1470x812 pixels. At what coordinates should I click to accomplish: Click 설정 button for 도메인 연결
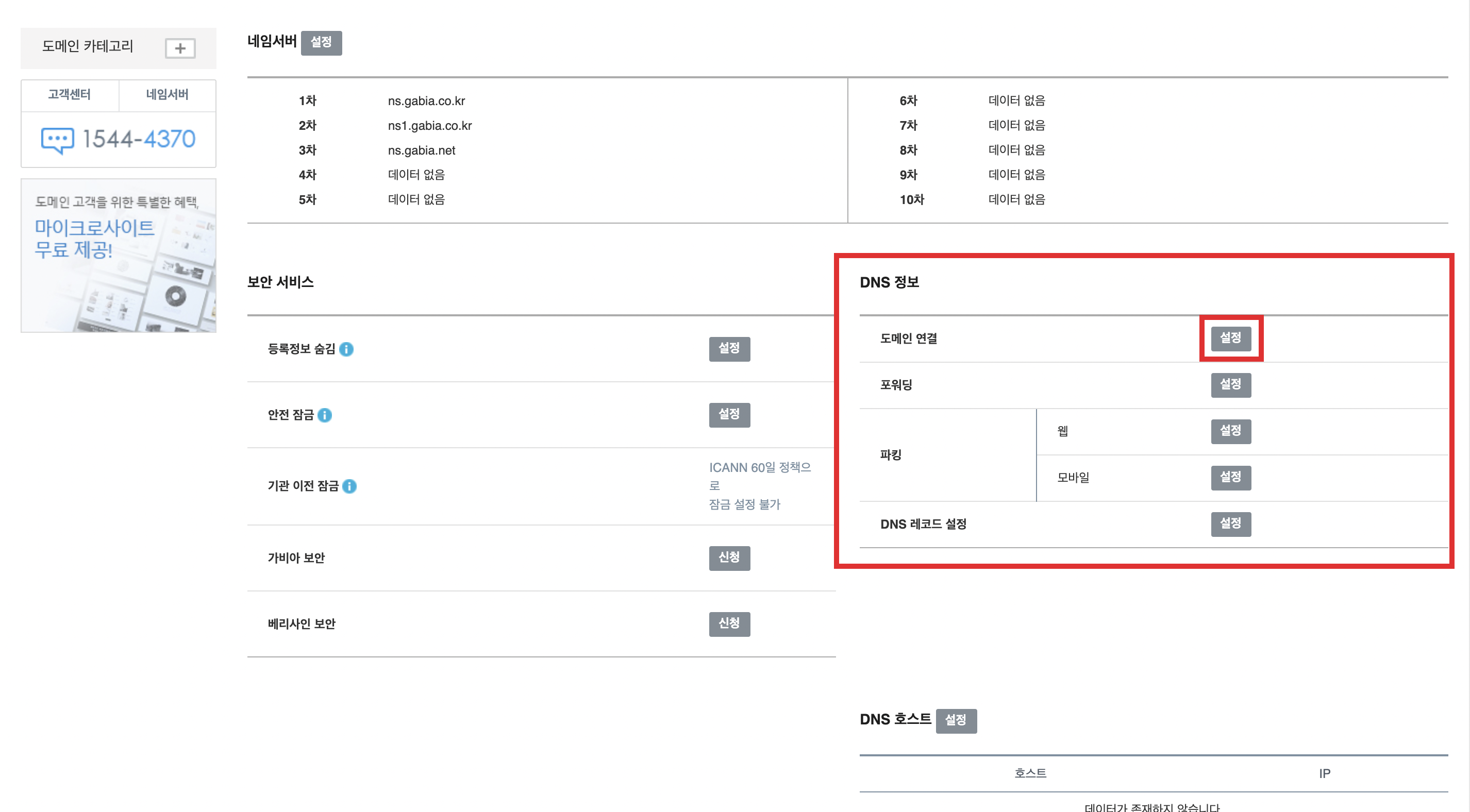click(1231, 339)
